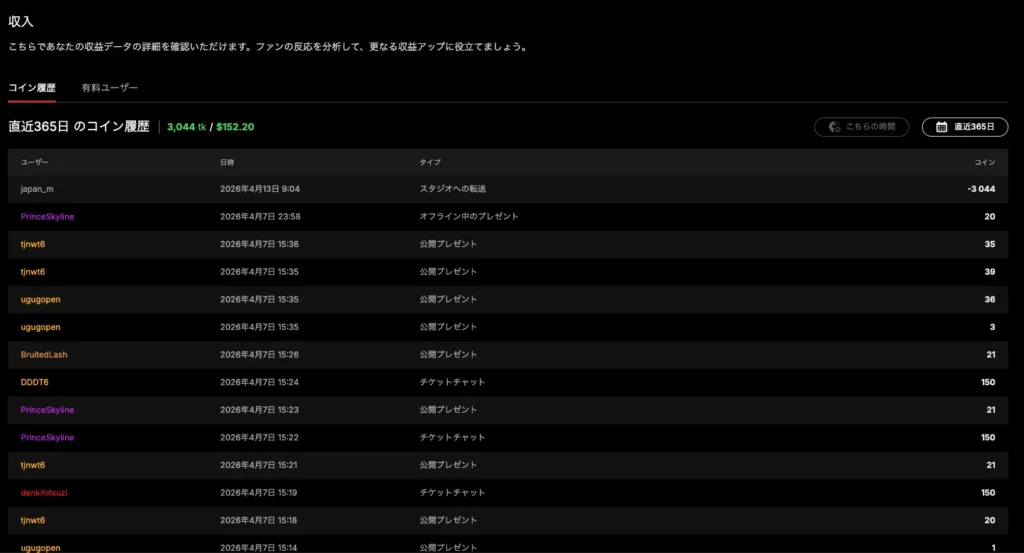Click the スタジオへの転送 type cell
This screenshot has height=553, width=1024.
(x=453, y=189)
